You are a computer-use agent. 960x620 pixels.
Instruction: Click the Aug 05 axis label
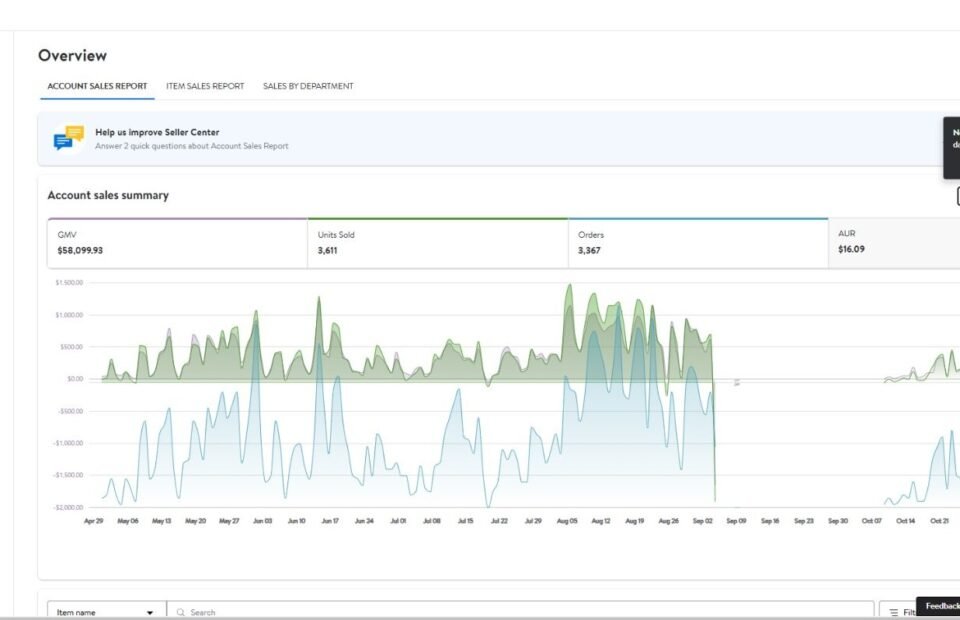pyautogui.click(x=567, y=521)
